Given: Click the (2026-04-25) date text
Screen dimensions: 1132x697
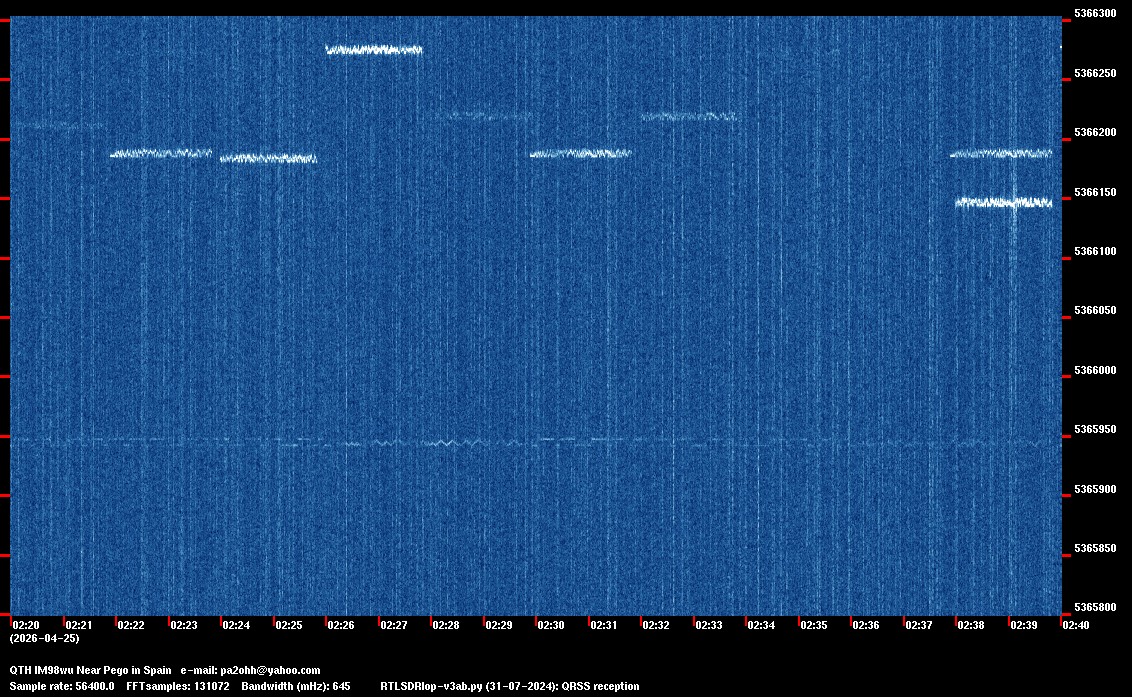Looking at the screenshot, I should [44, 638].
